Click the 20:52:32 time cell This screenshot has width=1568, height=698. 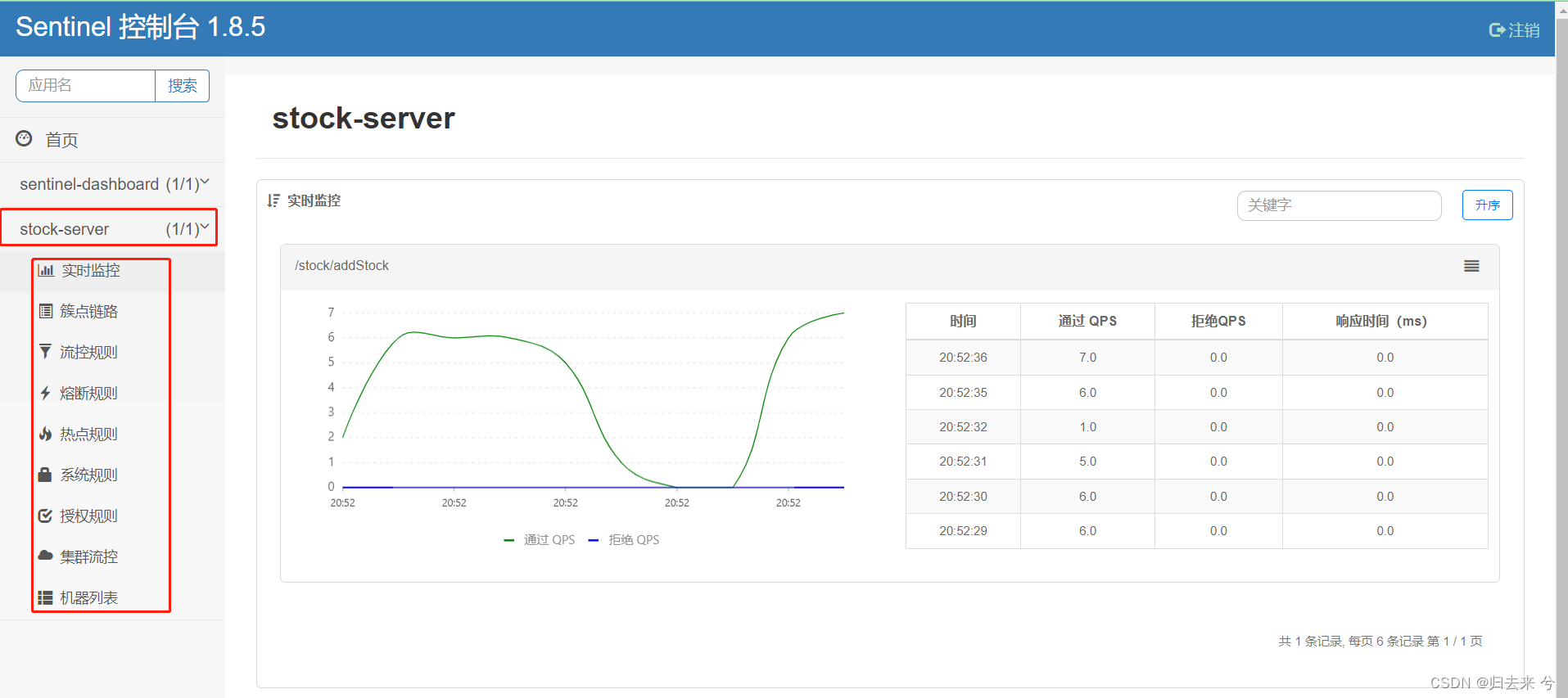coord(963,427)
